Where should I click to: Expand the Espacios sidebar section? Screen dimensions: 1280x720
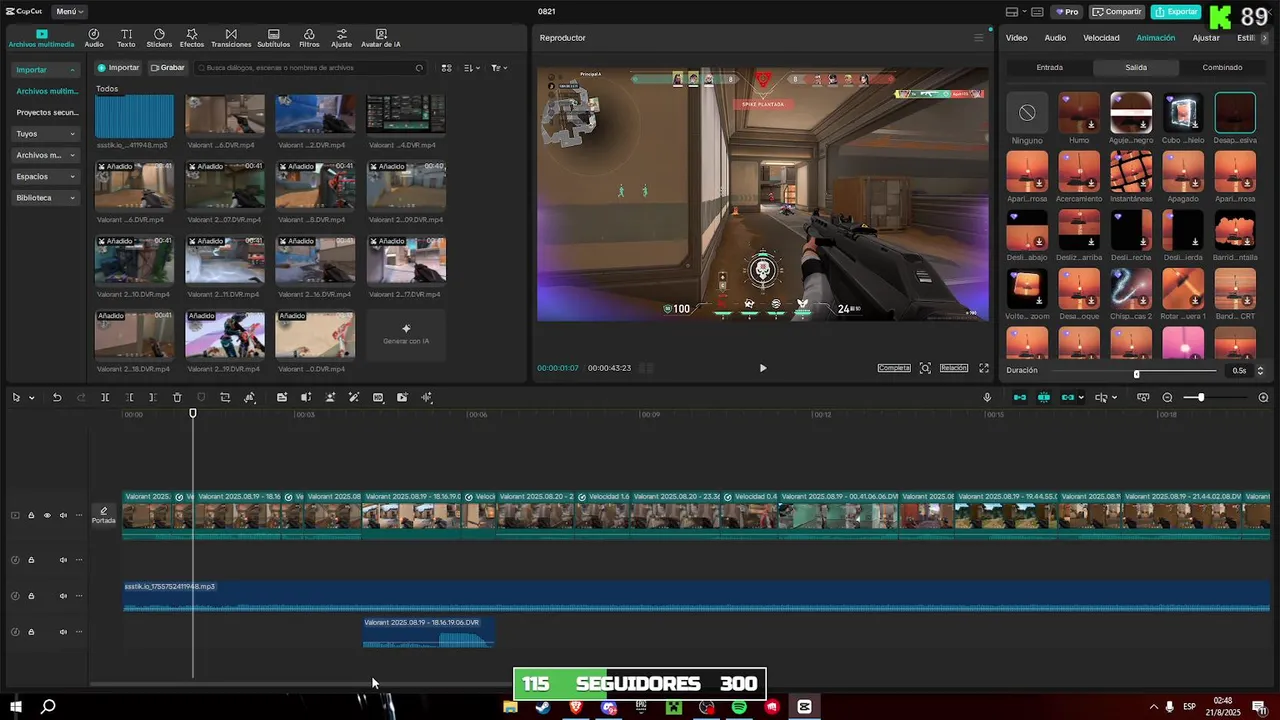tap(46, 176)
